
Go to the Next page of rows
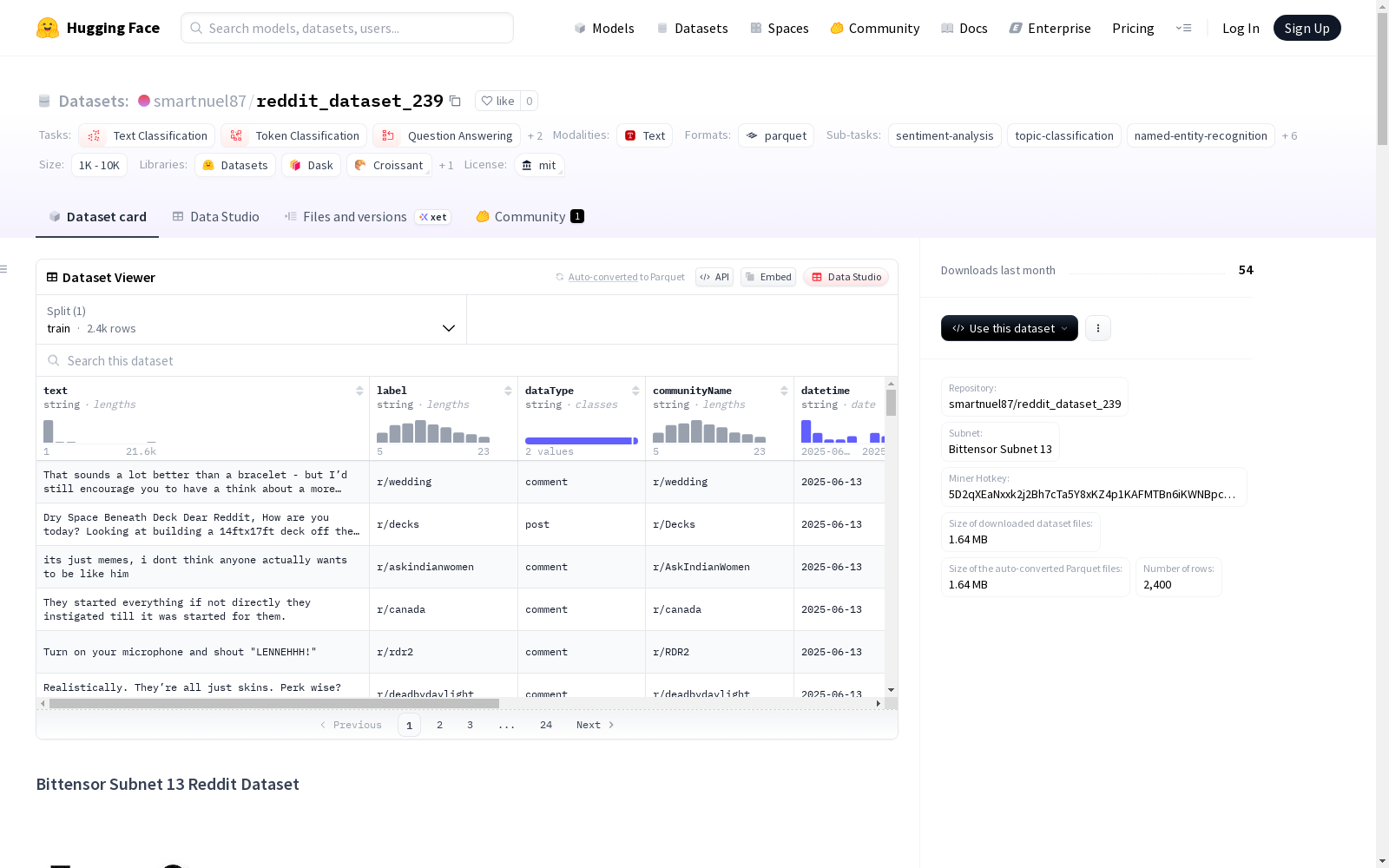tap(596, 725)
